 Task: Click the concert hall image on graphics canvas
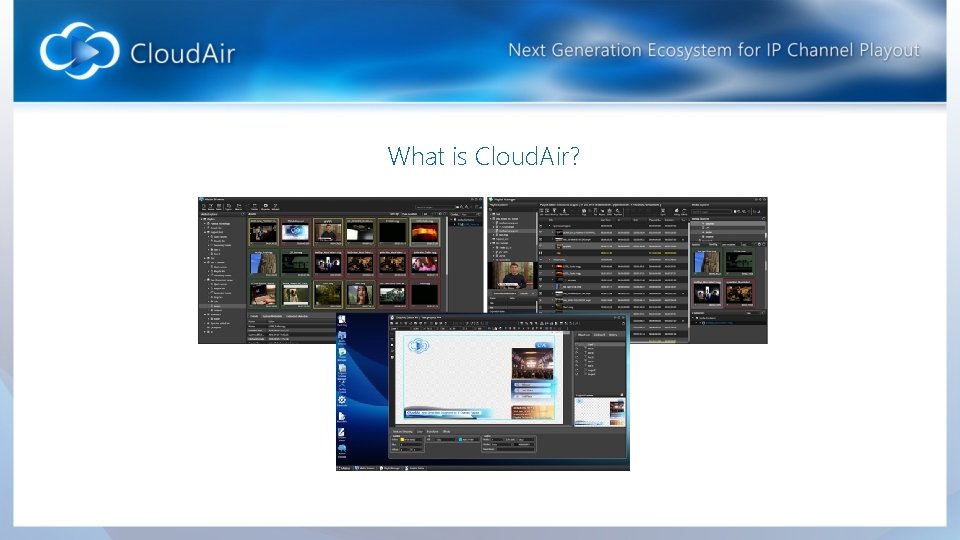pos(532,364)
